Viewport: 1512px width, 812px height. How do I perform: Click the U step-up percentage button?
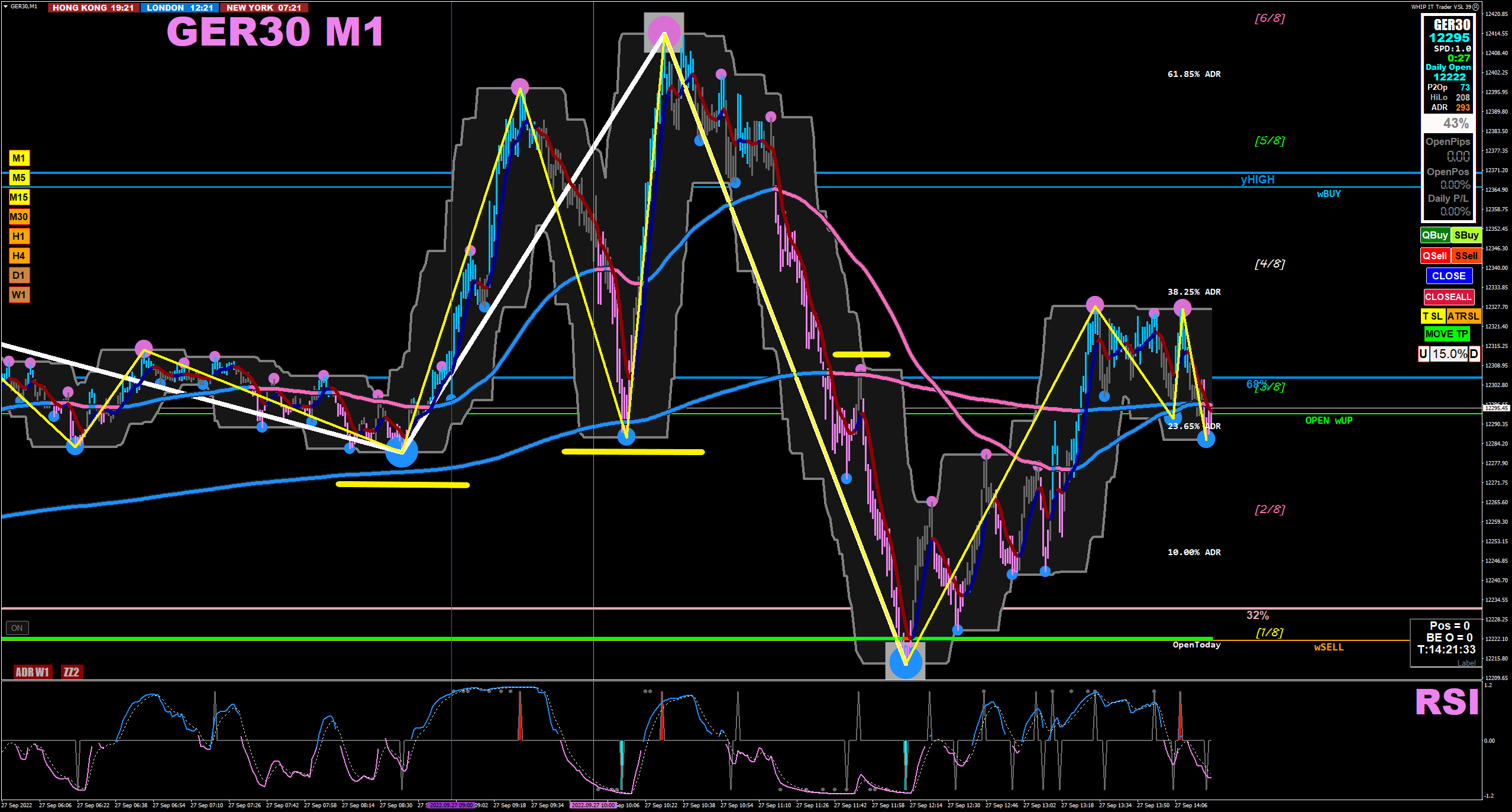[x=1423, y=354]
